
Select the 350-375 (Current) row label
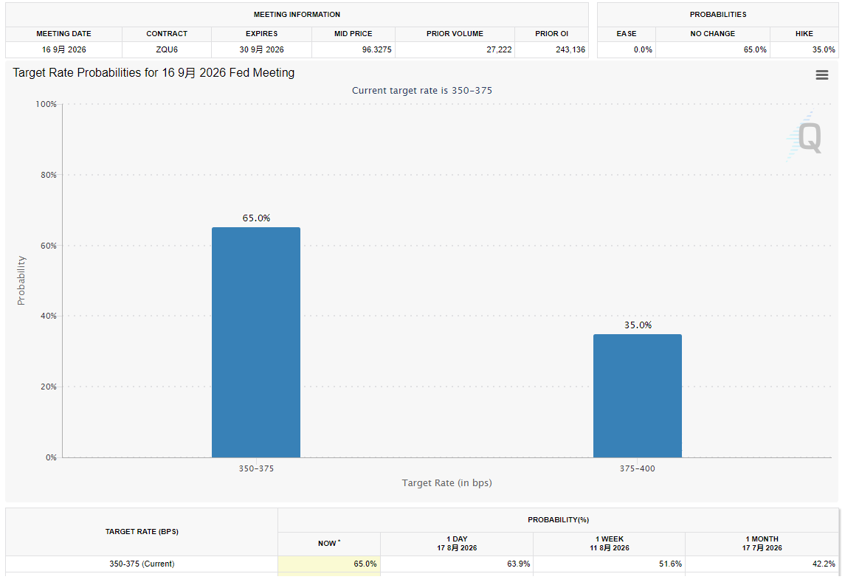pyautogui.click(x=142, y=564)
